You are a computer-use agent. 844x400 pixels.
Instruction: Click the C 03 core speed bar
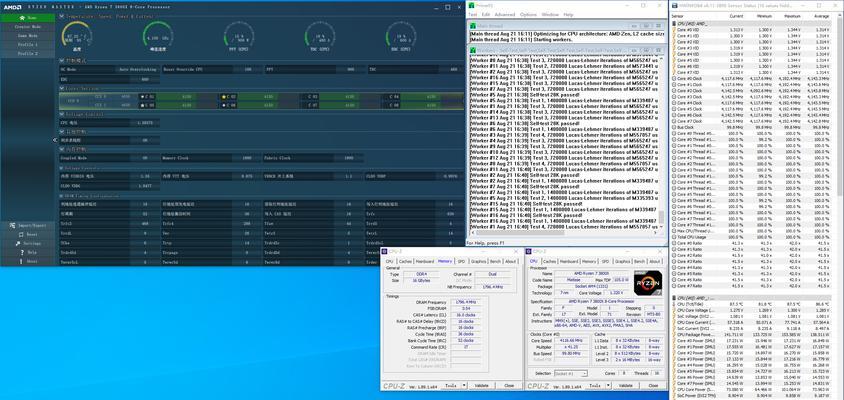pyautogui.click(x=340, y=97)
